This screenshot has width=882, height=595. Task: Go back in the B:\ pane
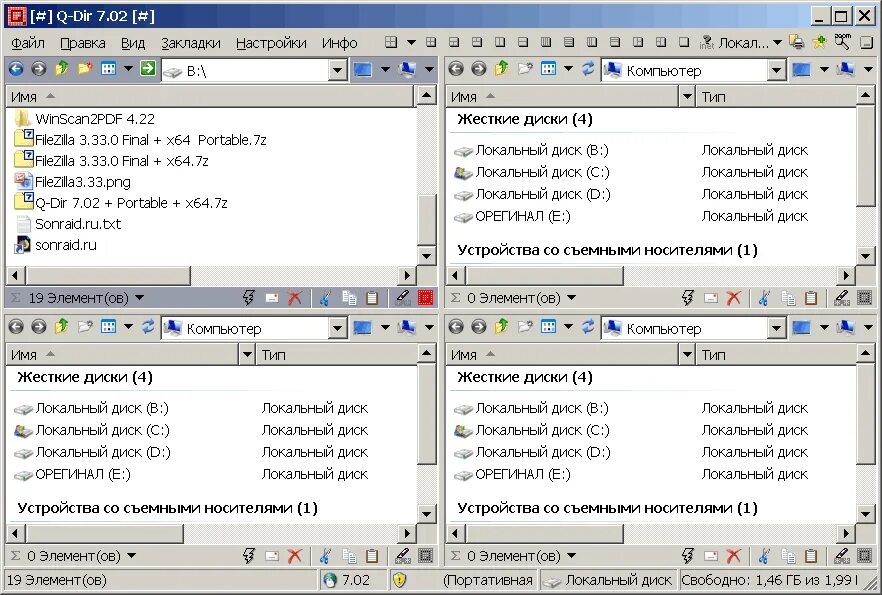click(x=16, y=69)
